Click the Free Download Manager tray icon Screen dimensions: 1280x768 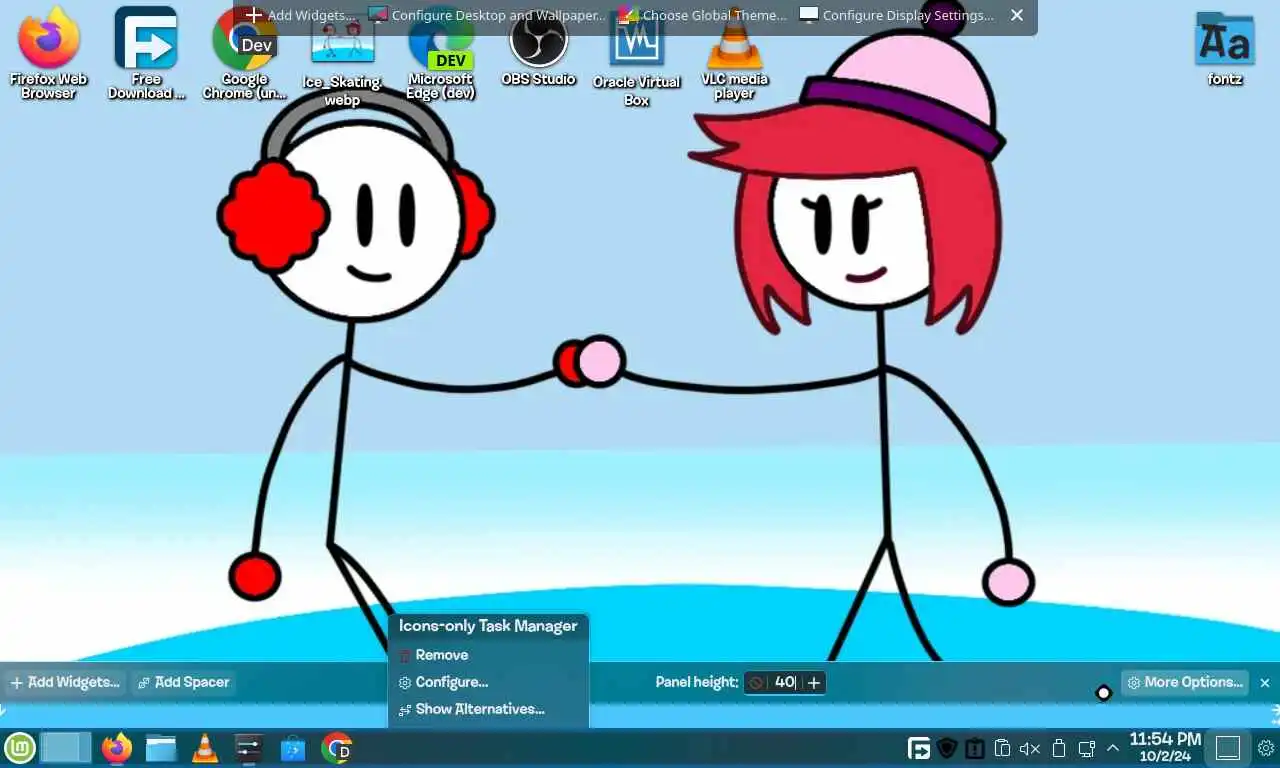[x=919, y=748]
